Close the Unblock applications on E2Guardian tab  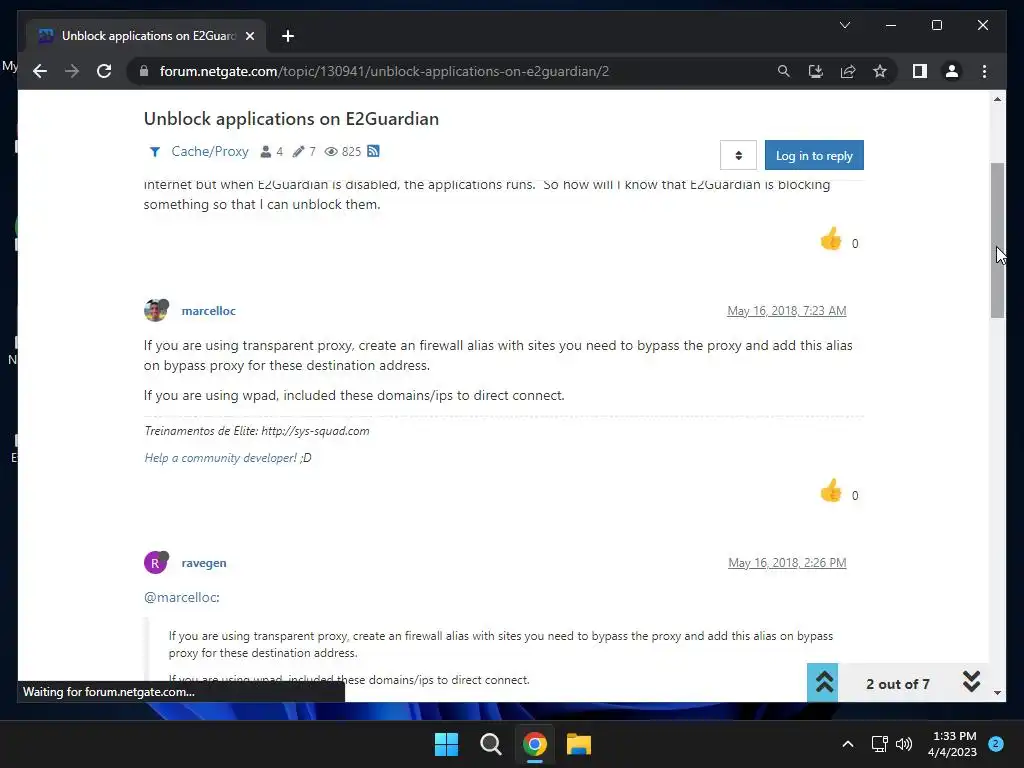(x=249, y=36)
